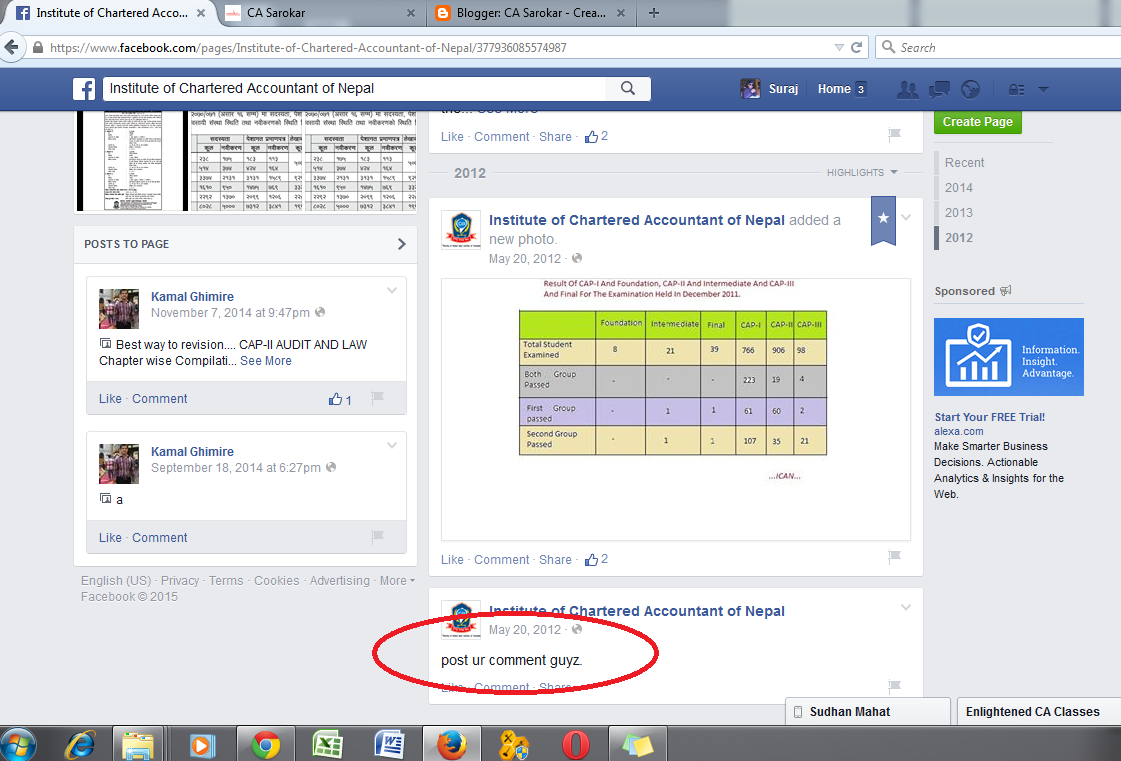Click thumbs-up count on the photo post

[596, 559]
